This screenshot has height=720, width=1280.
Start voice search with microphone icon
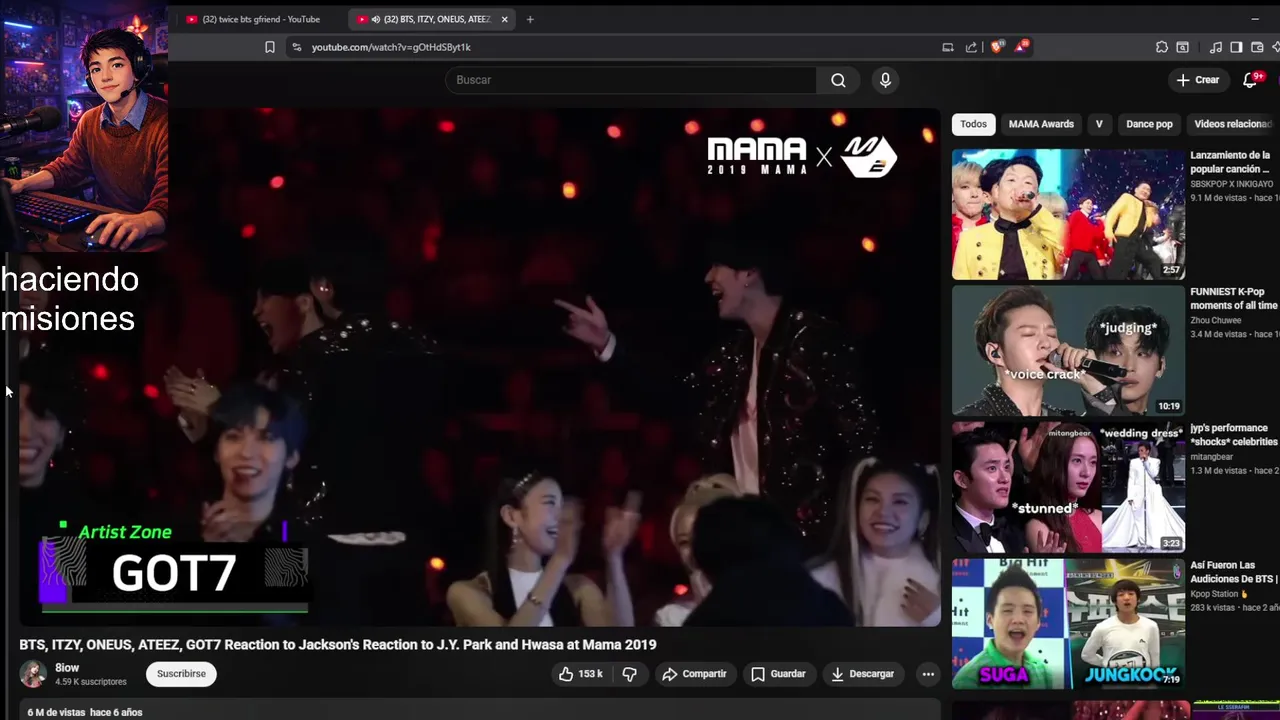click(x=885, y=80)
